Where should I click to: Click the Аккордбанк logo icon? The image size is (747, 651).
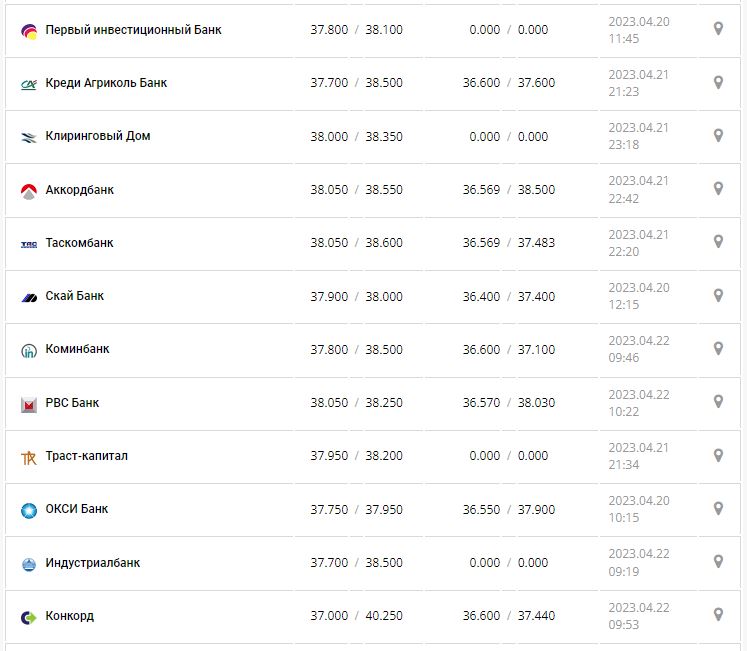[28, 190]
